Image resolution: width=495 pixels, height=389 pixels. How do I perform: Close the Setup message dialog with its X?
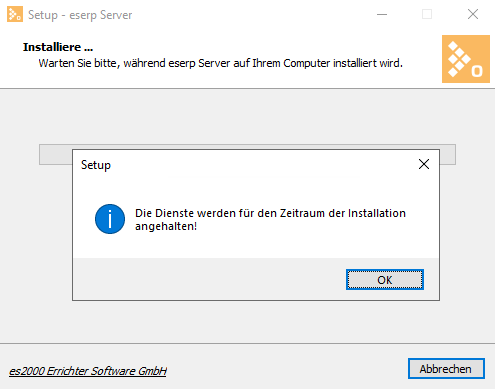(424, 164)
